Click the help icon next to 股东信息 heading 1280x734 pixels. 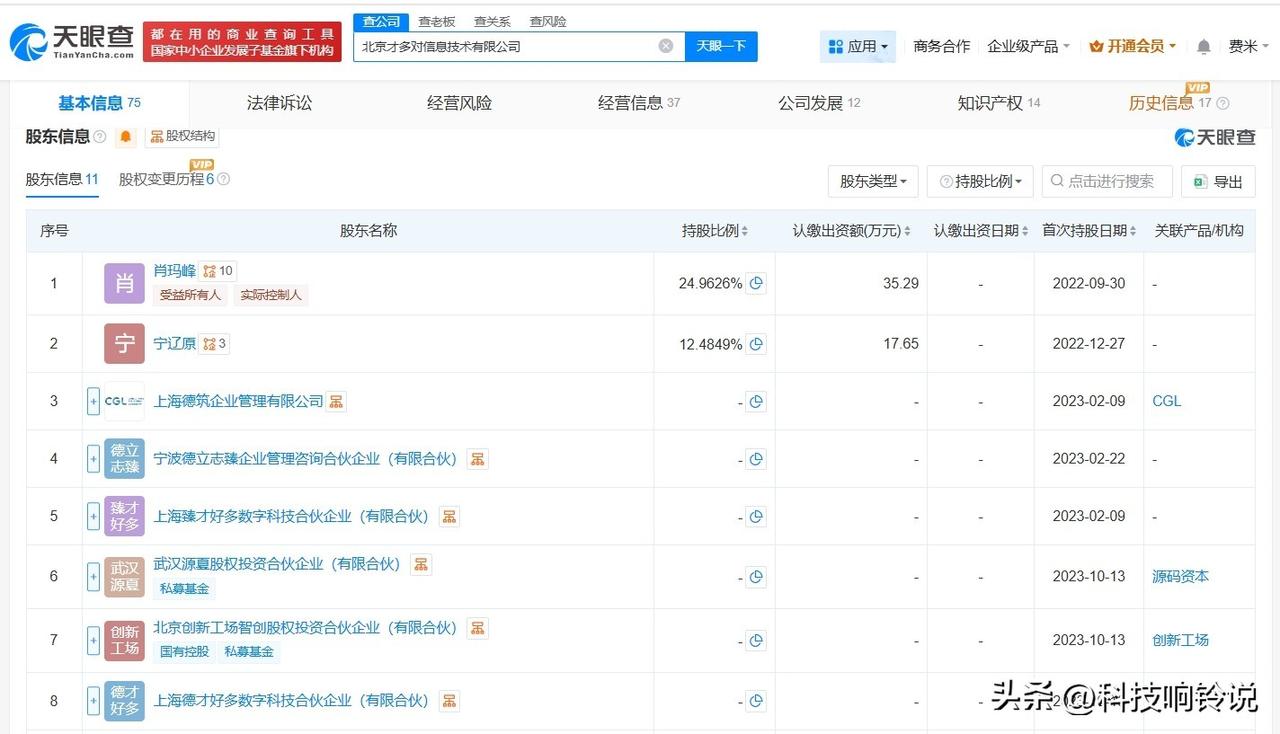[100, 136]
